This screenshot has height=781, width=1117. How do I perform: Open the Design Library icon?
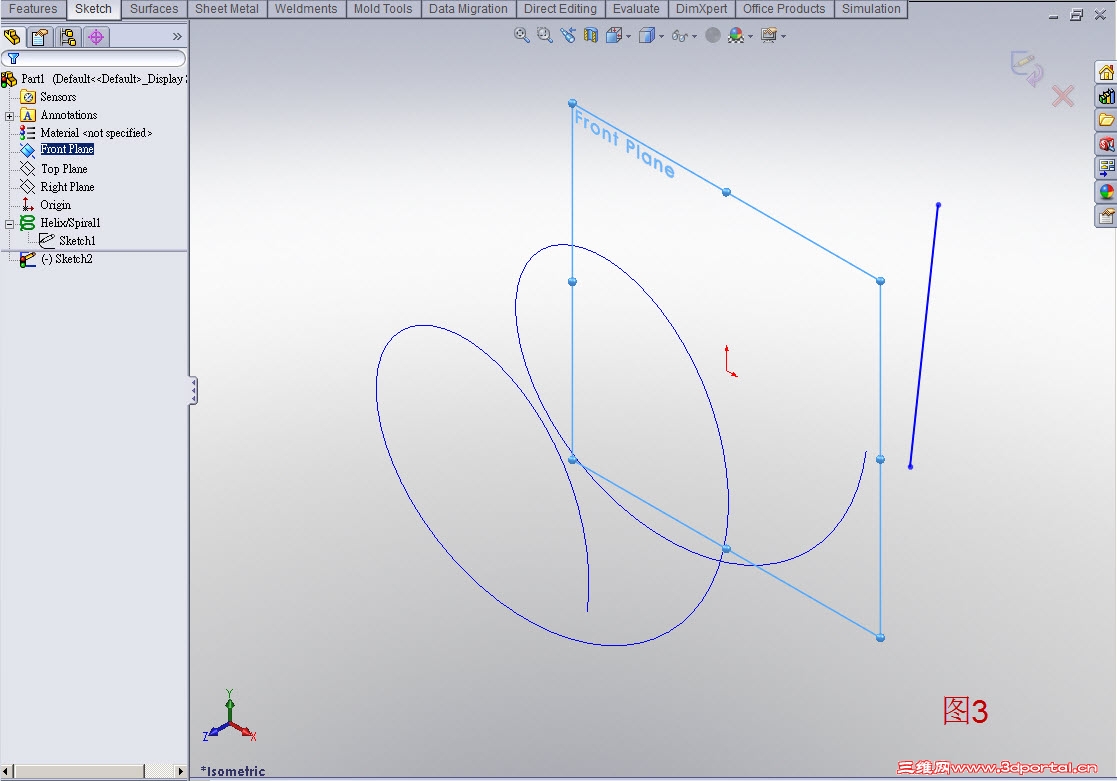[1106, 96]
